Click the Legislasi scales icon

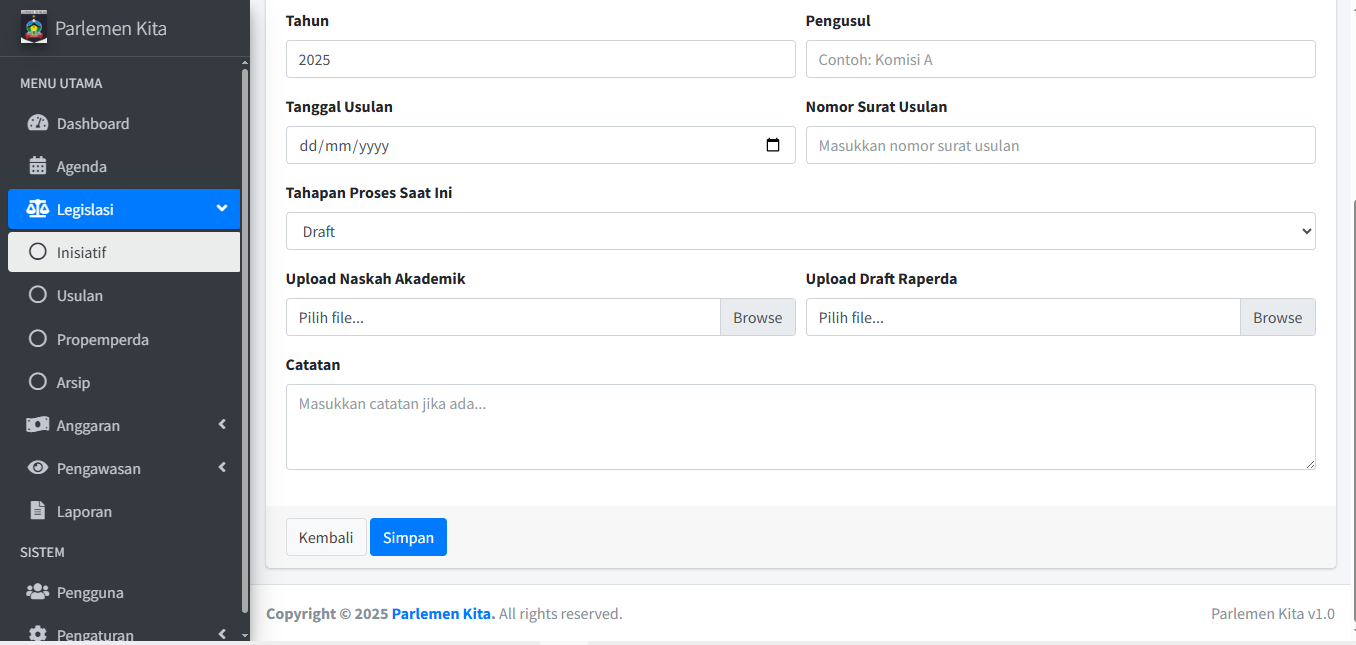(38, 210)
